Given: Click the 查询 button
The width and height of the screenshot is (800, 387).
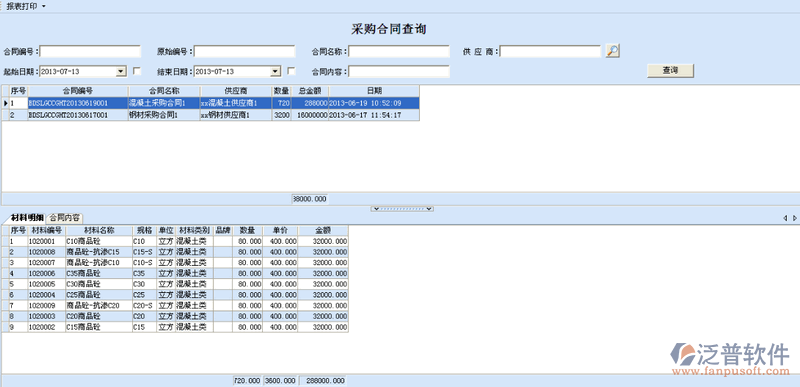Looking at the screenshot, I should [670, 71].
